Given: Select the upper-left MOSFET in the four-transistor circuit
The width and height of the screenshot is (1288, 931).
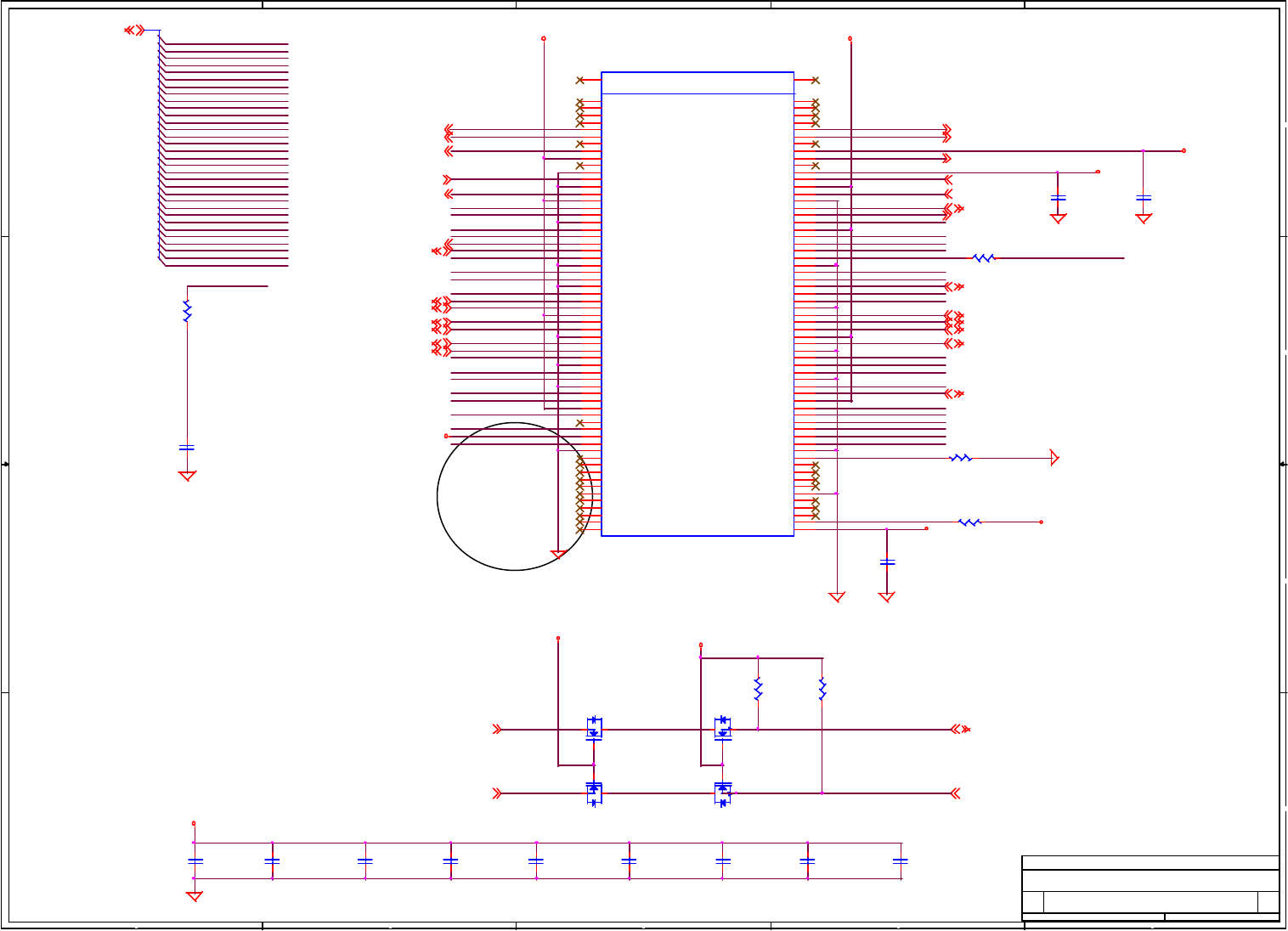Looking at the screenshot, I should pyautogui.click(x=594, y=728).
